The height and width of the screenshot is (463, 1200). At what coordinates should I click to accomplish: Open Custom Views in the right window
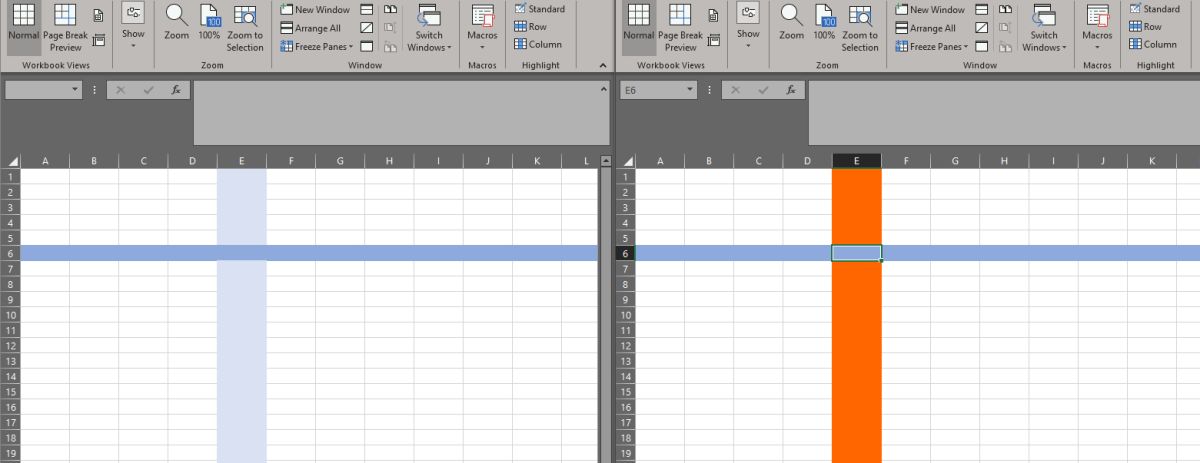click(x=713, y=40)
